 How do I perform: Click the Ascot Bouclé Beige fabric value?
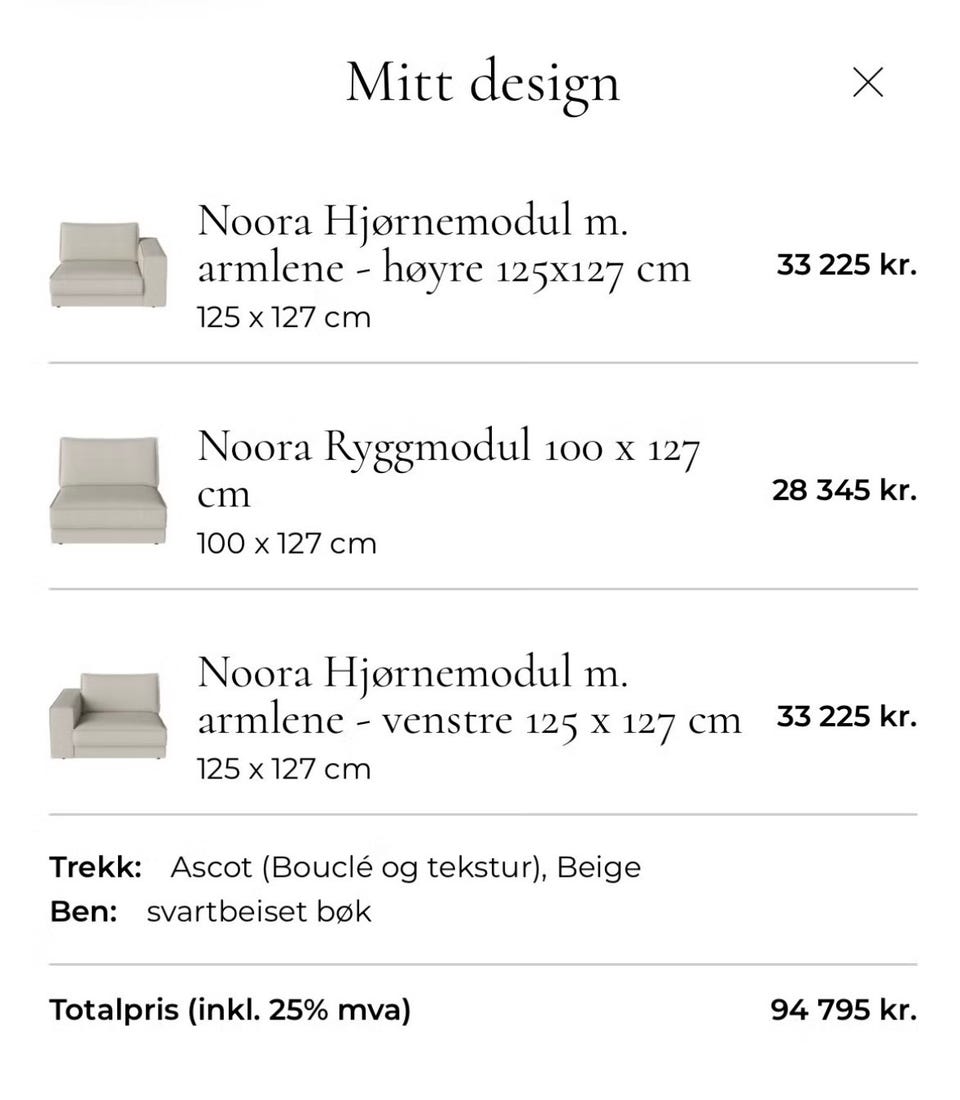[406, 868]
